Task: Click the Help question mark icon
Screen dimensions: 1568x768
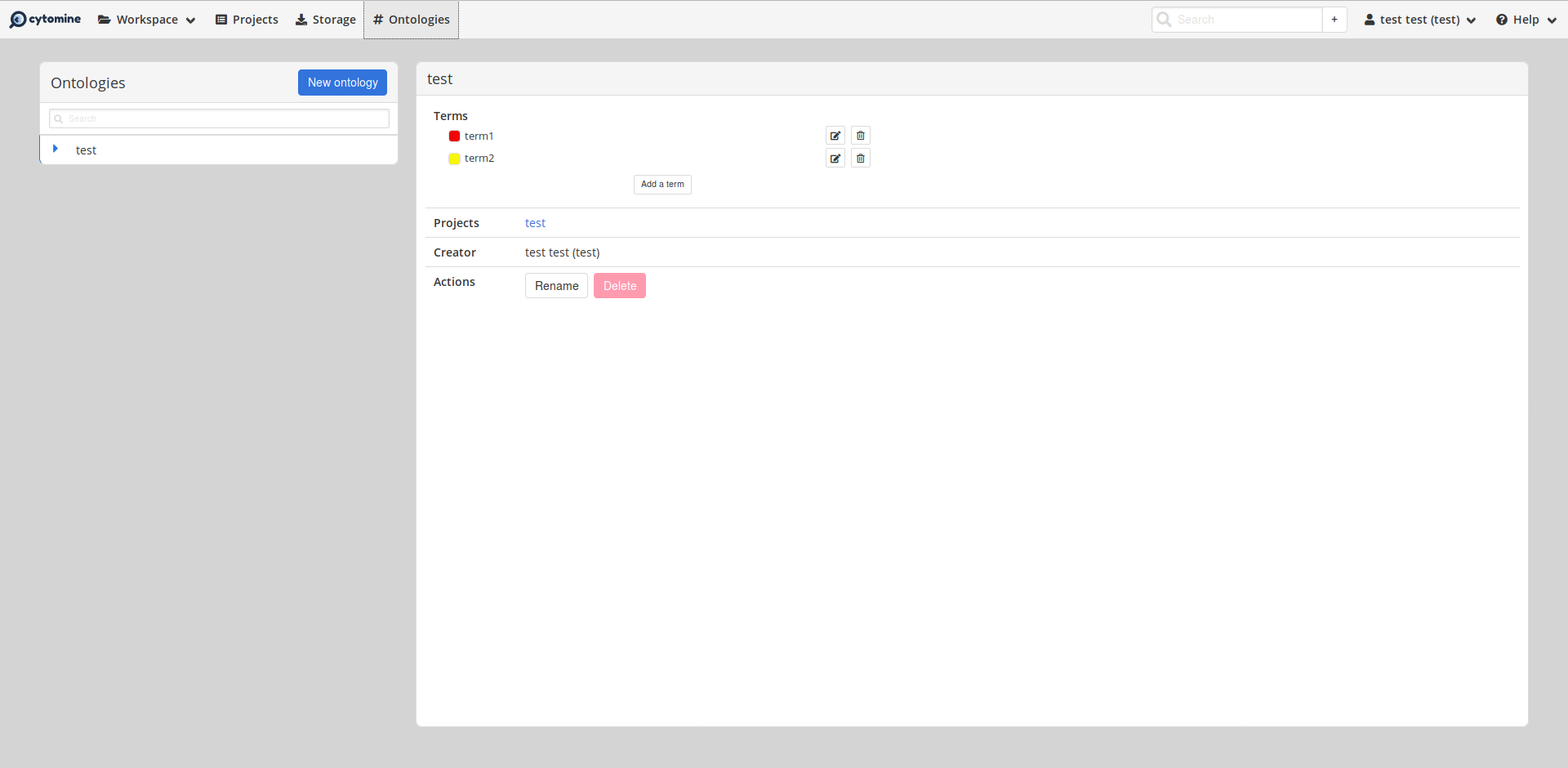Action: [x=1503, y=19]
